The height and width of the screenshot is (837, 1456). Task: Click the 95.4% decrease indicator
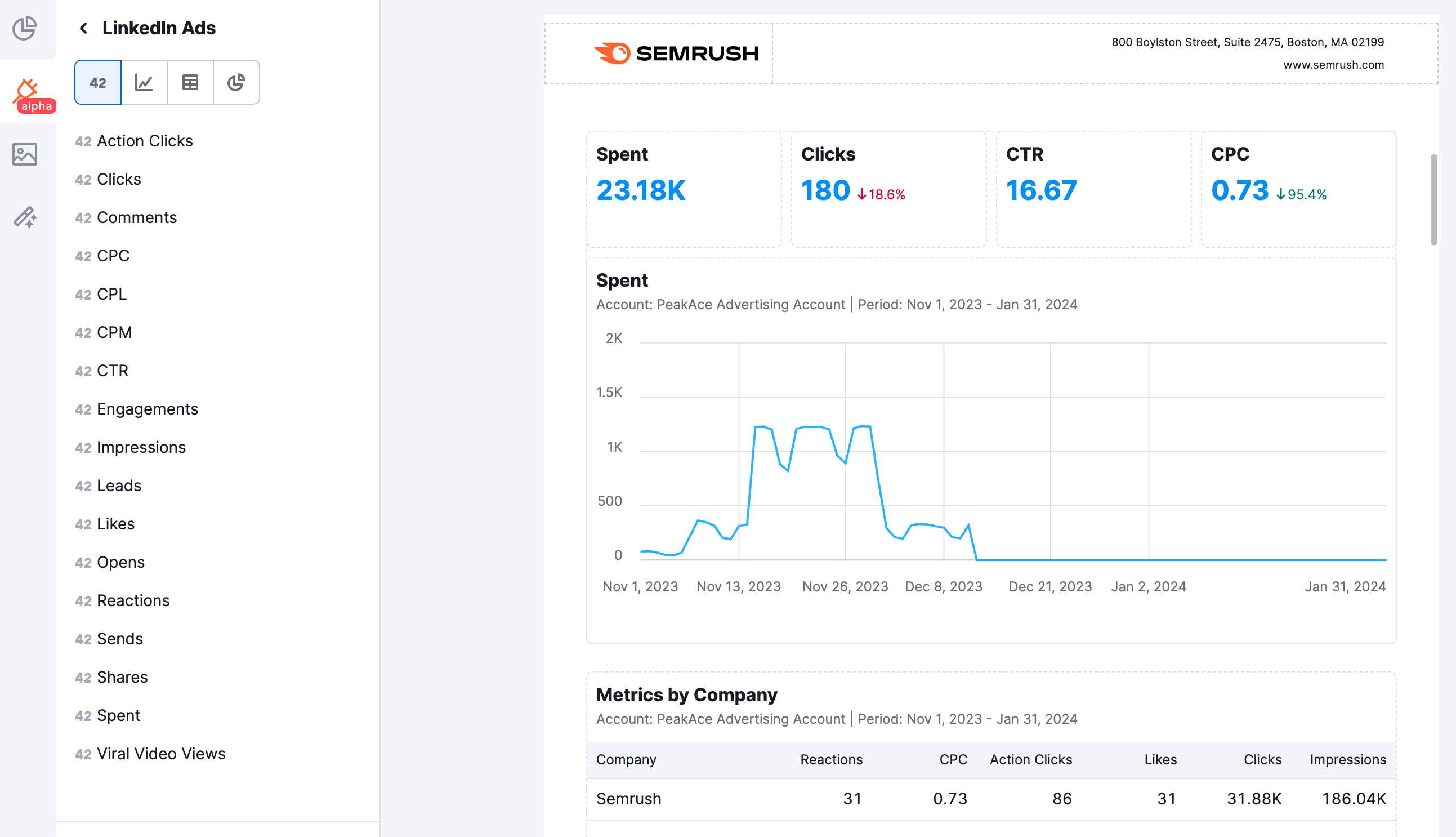click(1301, 195)
